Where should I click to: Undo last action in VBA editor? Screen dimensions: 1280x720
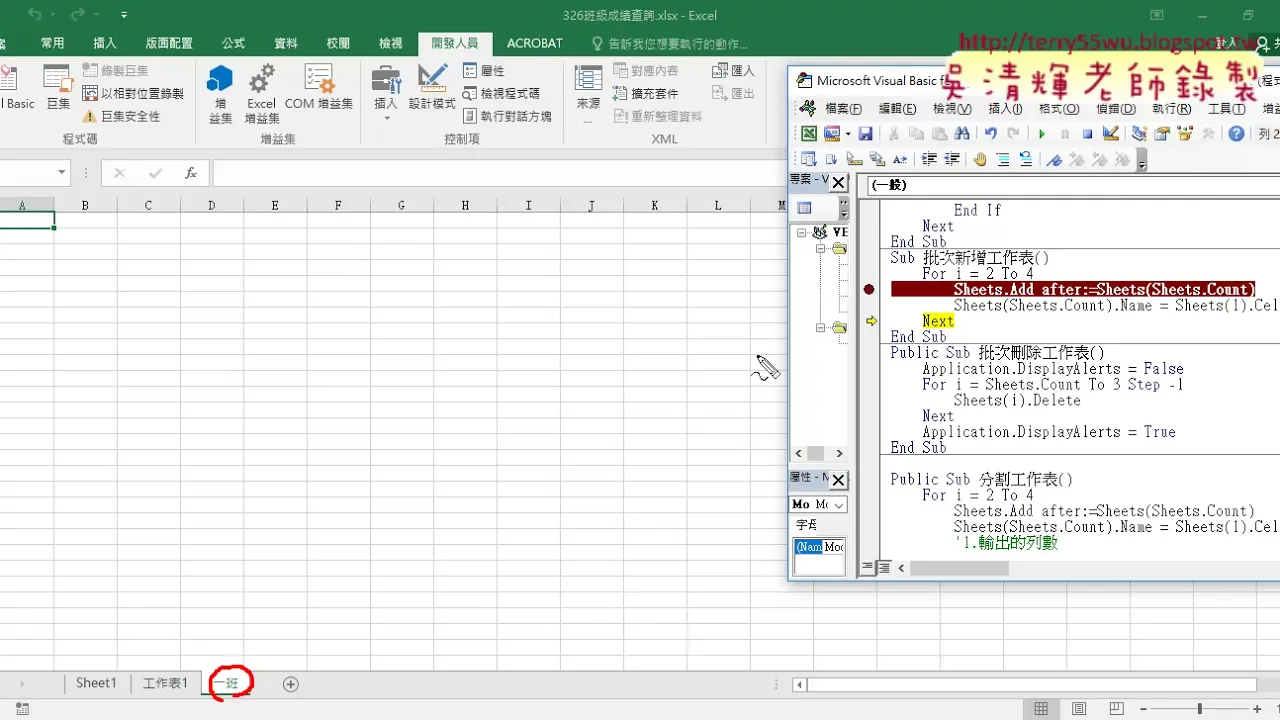(x=990, y=134)
